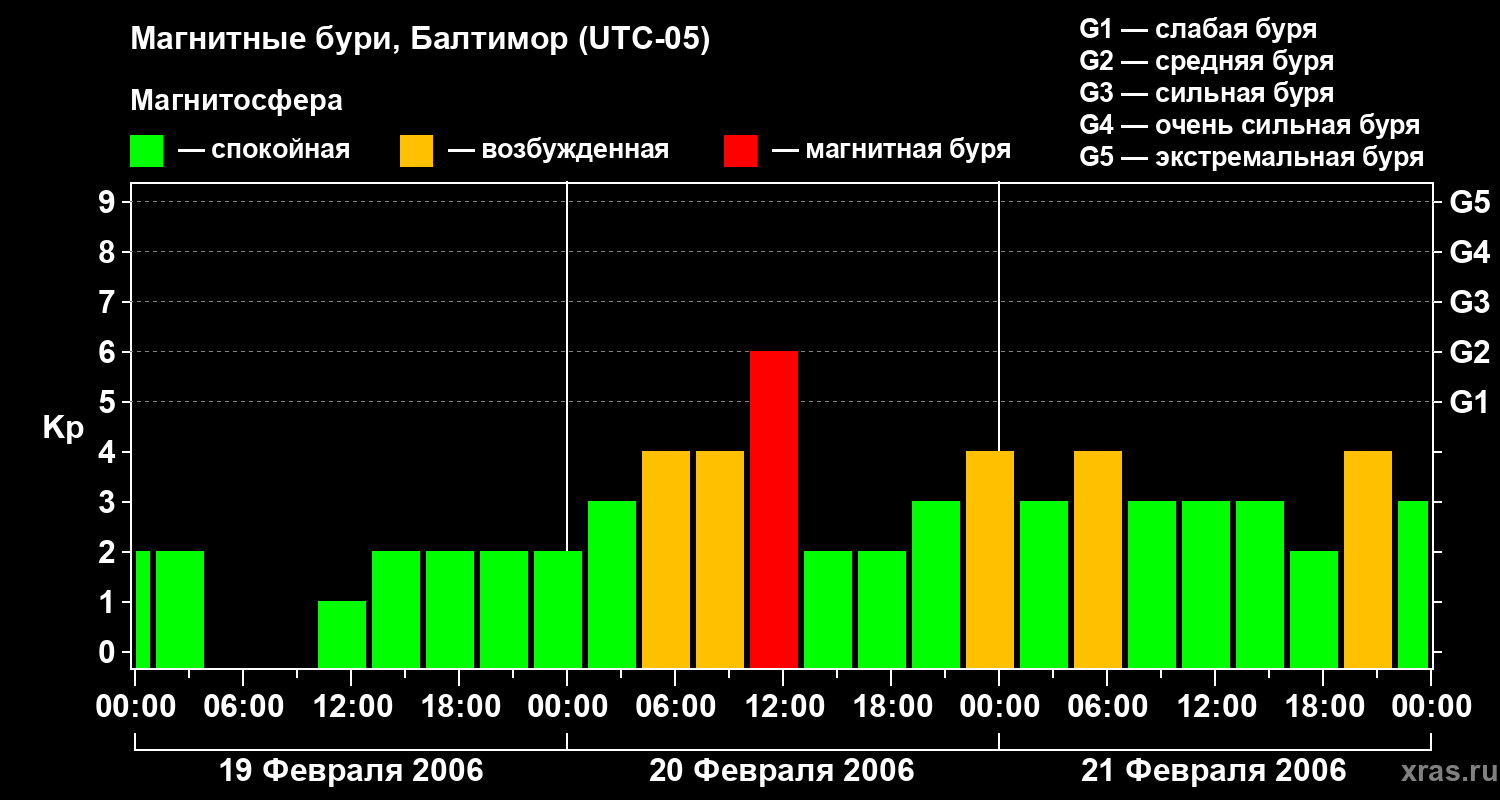Click the '— возбужденная' legend label
The height and width of the screenshot is (800, 1500).
[x=558, y=150]
